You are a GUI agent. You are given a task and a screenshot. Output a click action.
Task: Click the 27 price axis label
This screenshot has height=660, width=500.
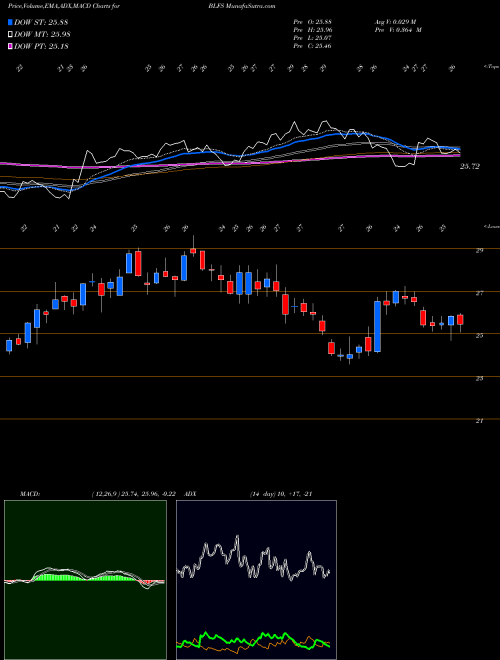click(479, 293)
